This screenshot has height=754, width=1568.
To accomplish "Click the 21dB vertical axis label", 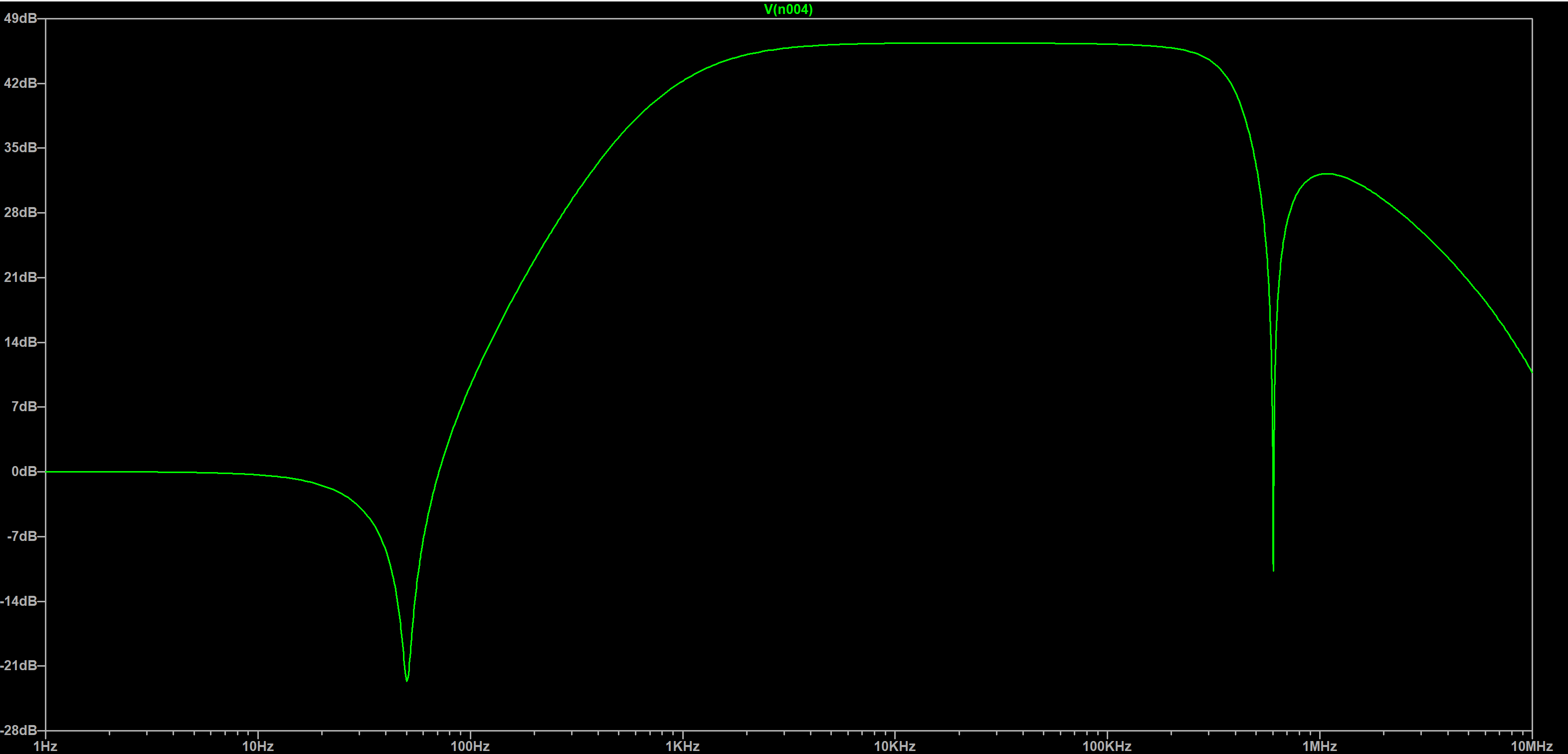I will click(x=19, y=277).
